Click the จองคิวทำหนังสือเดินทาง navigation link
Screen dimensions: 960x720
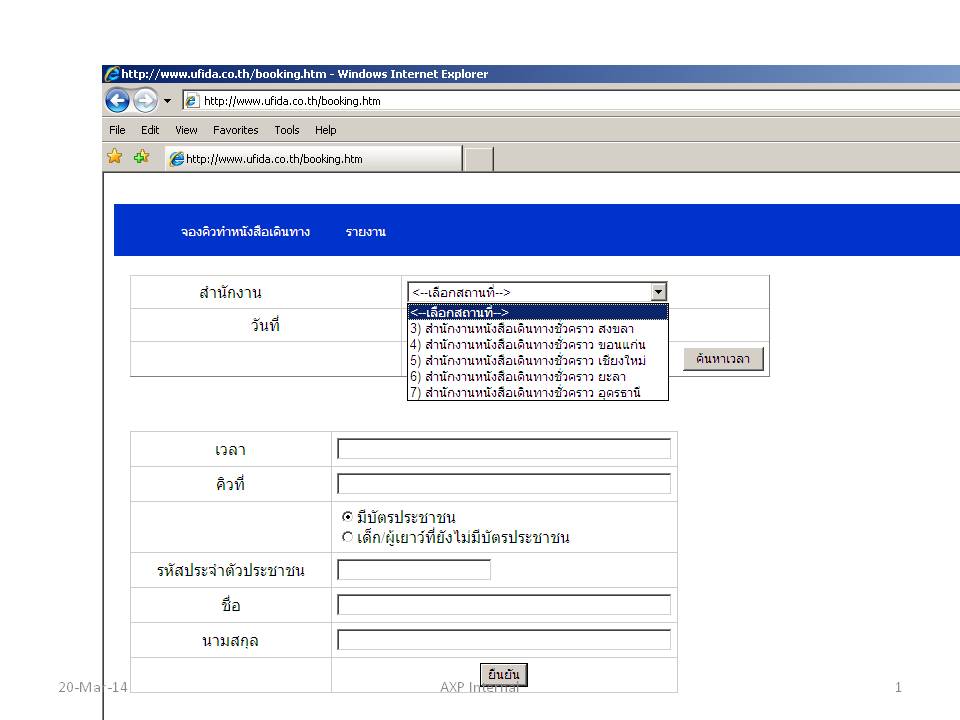pos(245,231)
